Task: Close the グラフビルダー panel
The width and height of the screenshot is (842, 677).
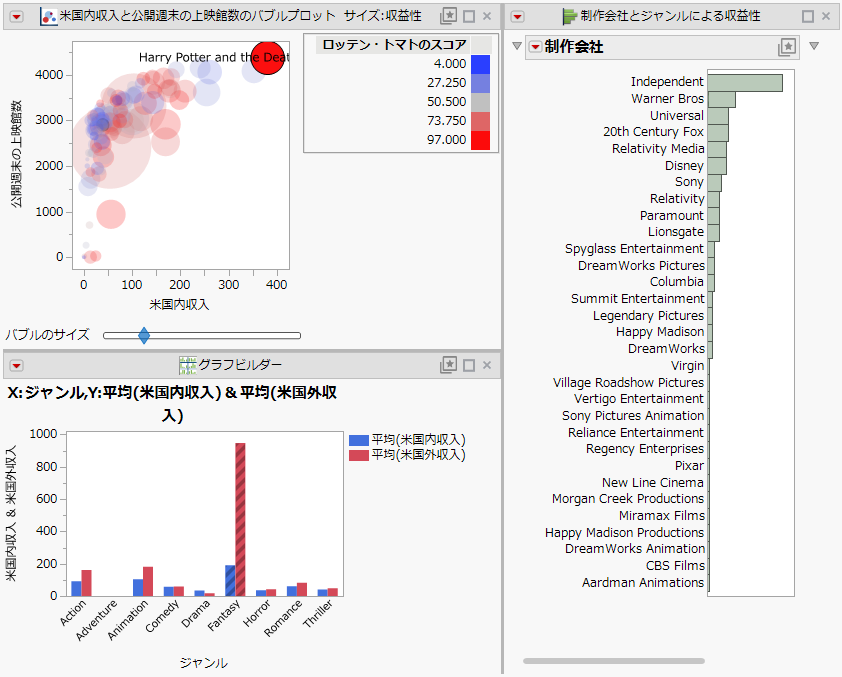Action: [487, 365]
